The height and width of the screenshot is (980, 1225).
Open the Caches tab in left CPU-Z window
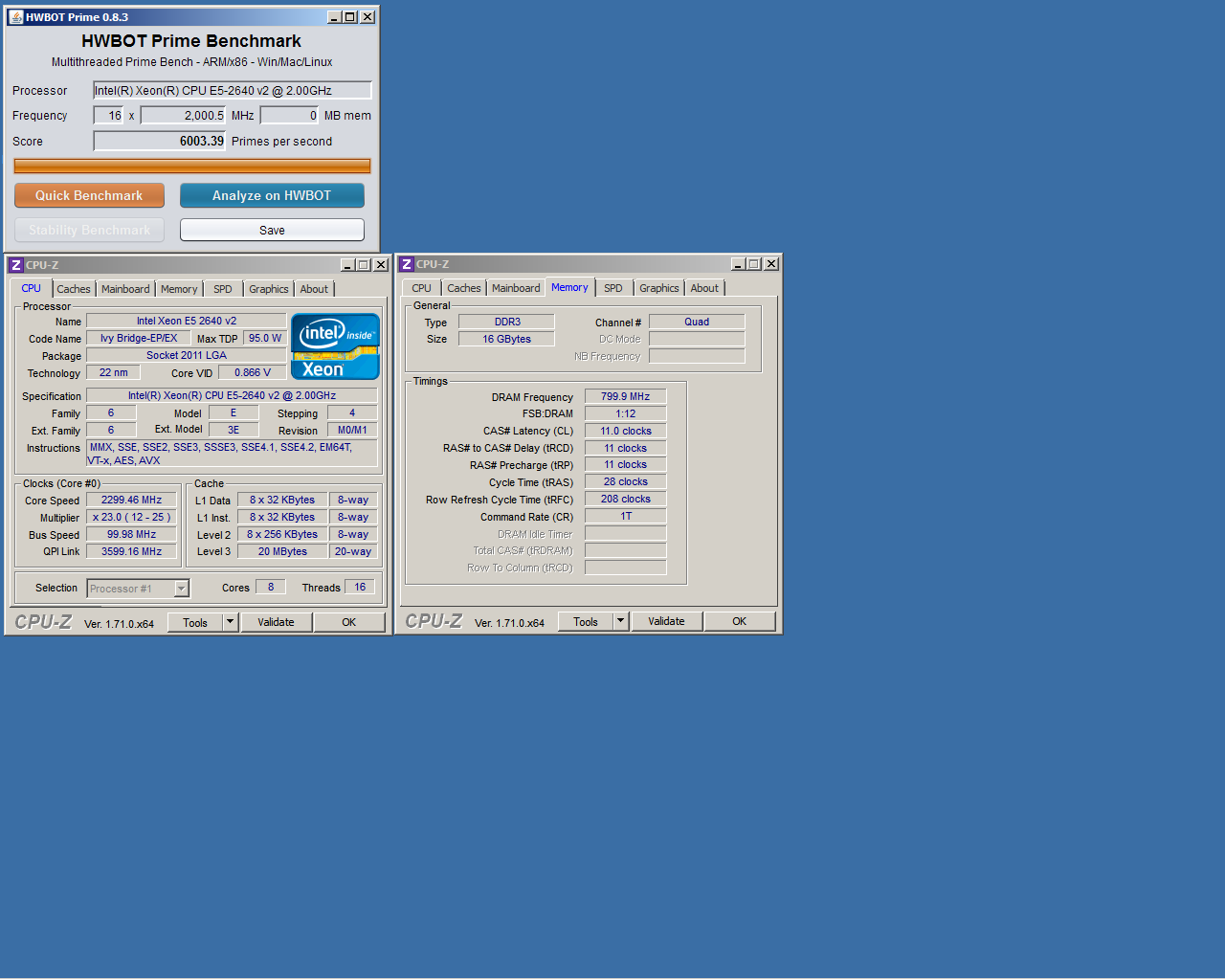click(x=73, y=289)
